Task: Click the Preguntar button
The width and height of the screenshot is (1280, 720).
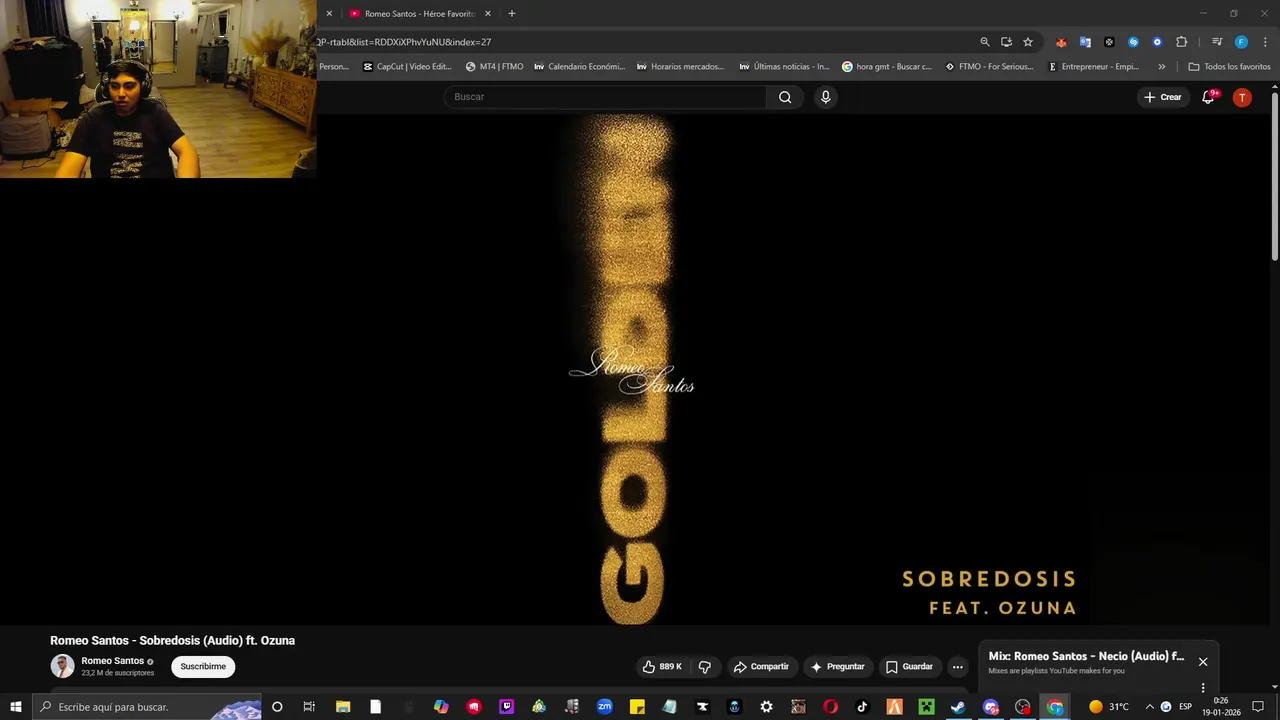Action: pos(838,666)
